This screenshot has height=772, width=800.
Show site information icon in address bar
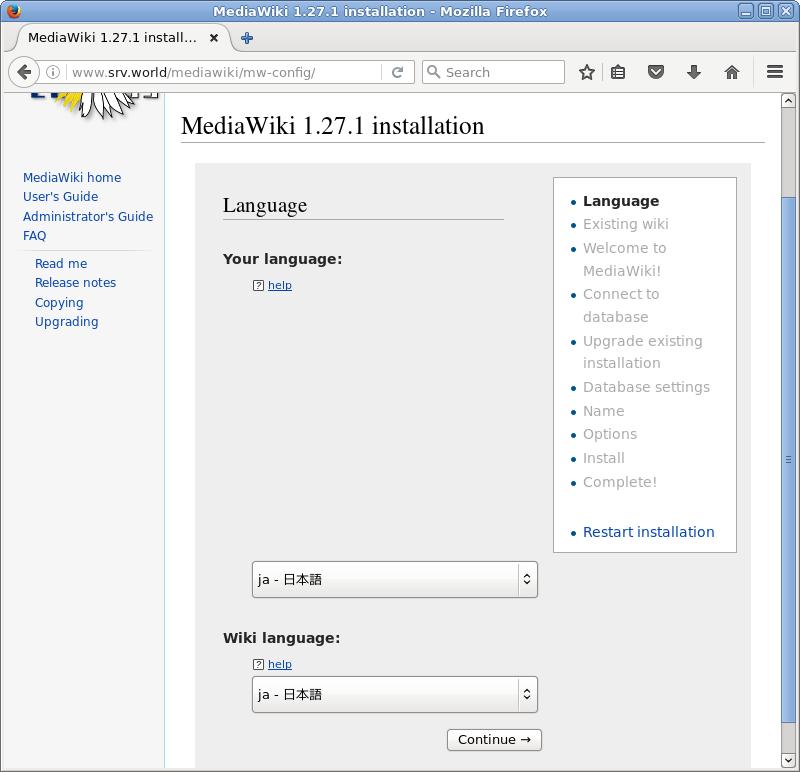(x=53, y=72)
